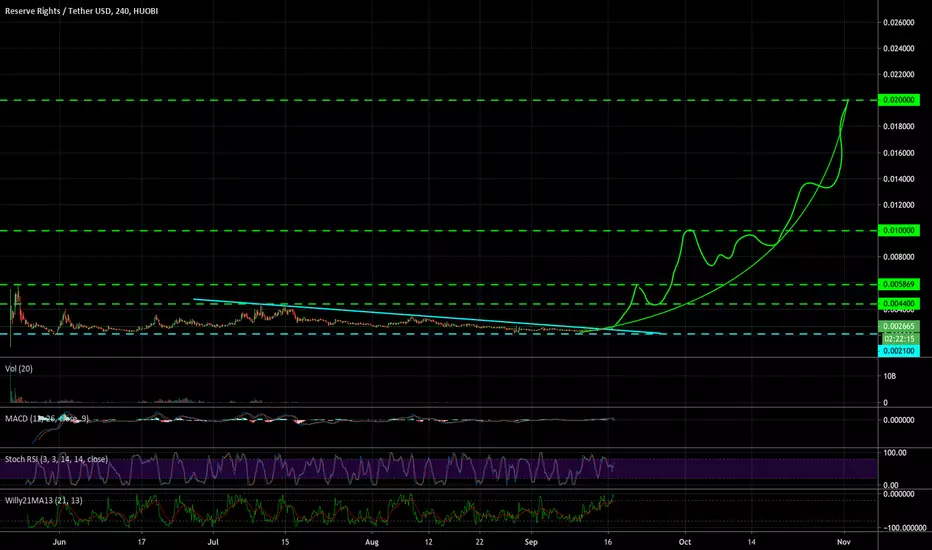This screenshot has height=550, width=932.
Task: Open the MACD indicator legend
Action: coord(47,419)
